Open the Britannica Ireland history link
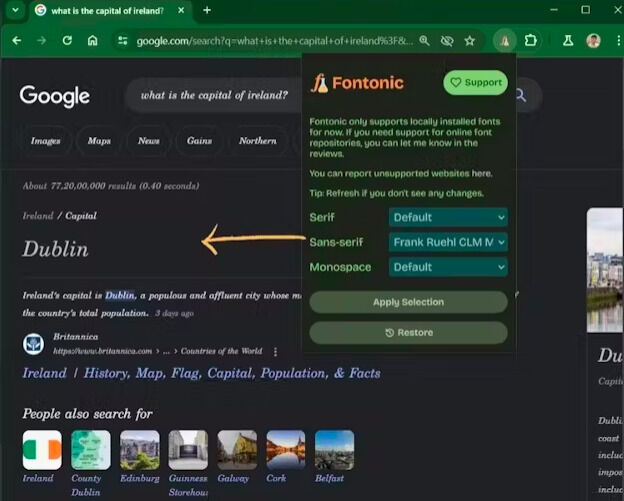Screen dimensions: 624x501 coord(201,373)
